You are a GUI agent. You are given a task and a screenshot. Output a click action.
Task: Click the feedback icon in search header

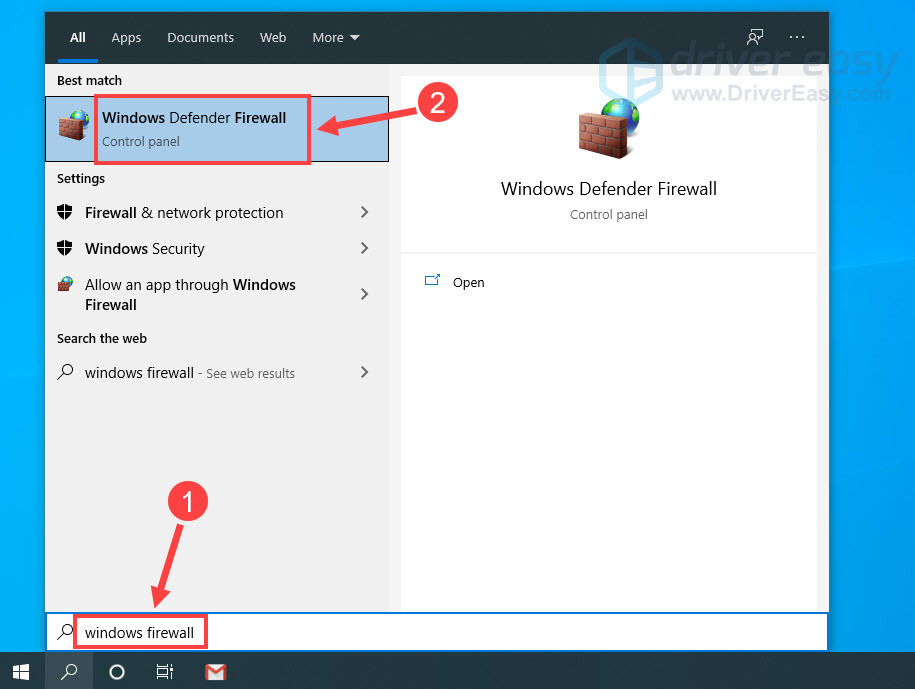tap(755, 37)
